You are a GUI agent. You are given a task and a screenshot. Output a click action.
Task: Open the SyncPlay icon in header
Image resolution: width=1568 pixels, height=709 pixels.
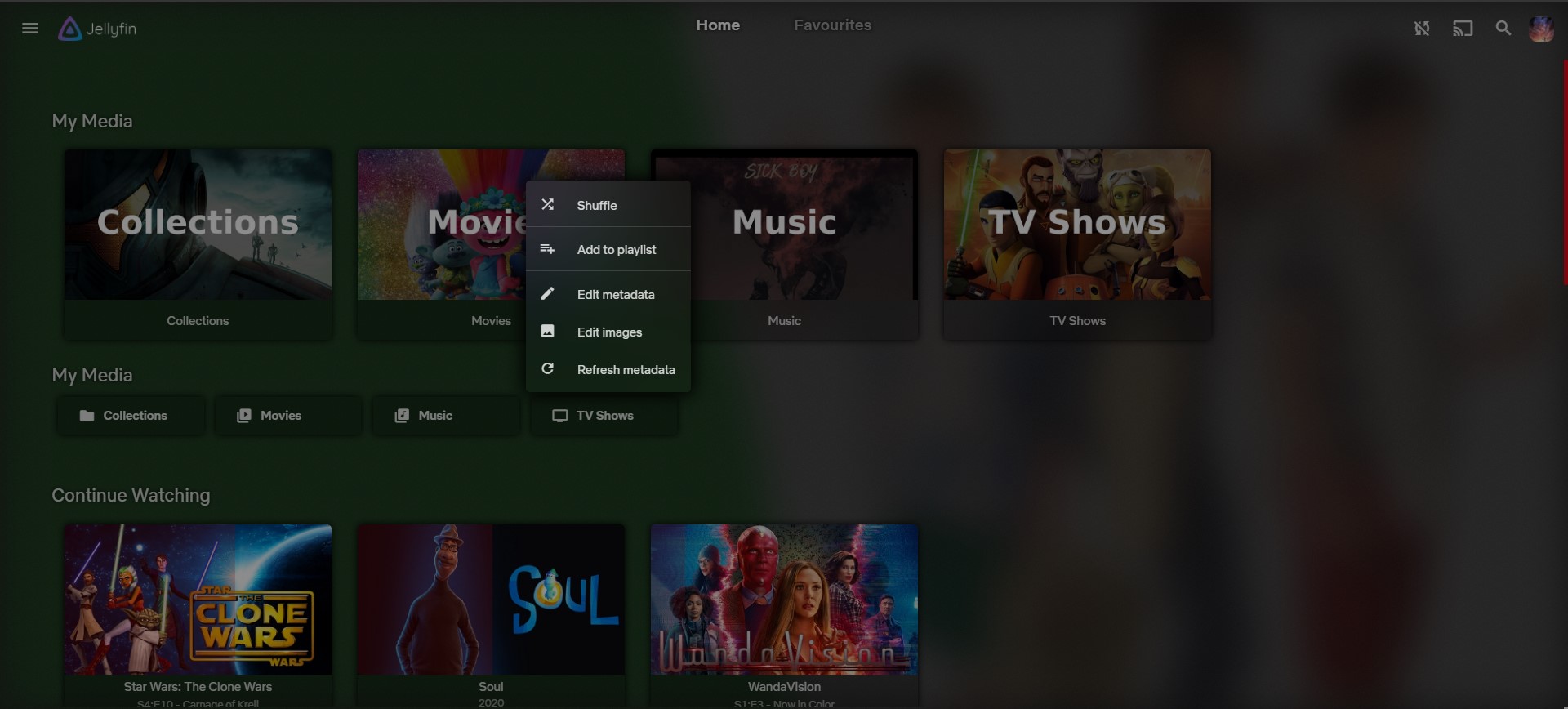1422,29
